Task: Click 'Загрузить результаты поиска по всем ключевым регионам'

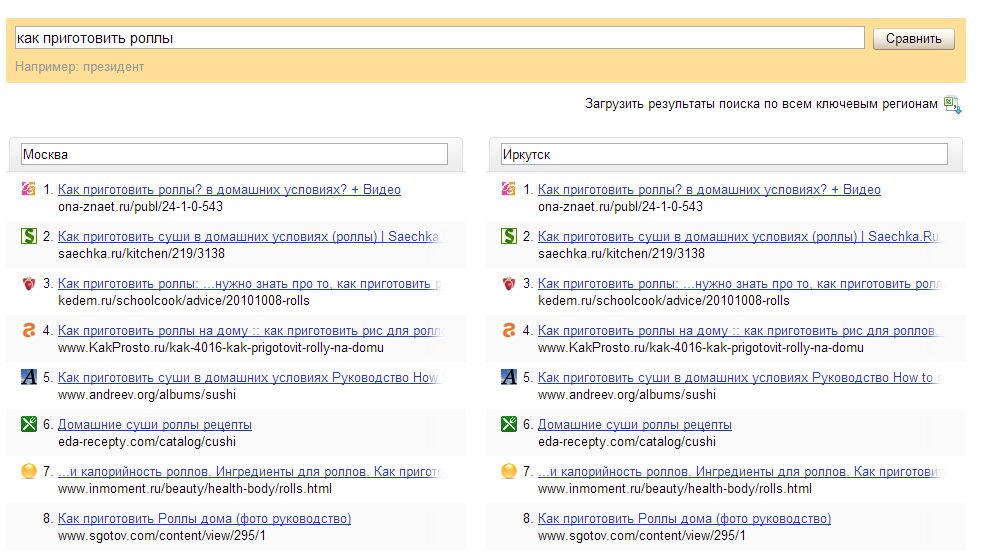Action: point(761,104)
